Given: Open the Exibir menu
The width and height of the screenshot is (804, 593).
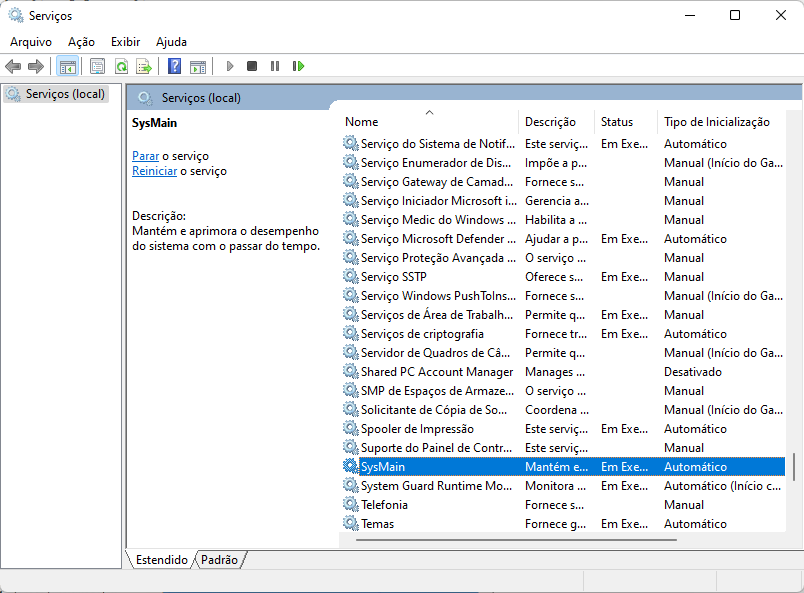Looking at the screenshot, I should point(124,41).
